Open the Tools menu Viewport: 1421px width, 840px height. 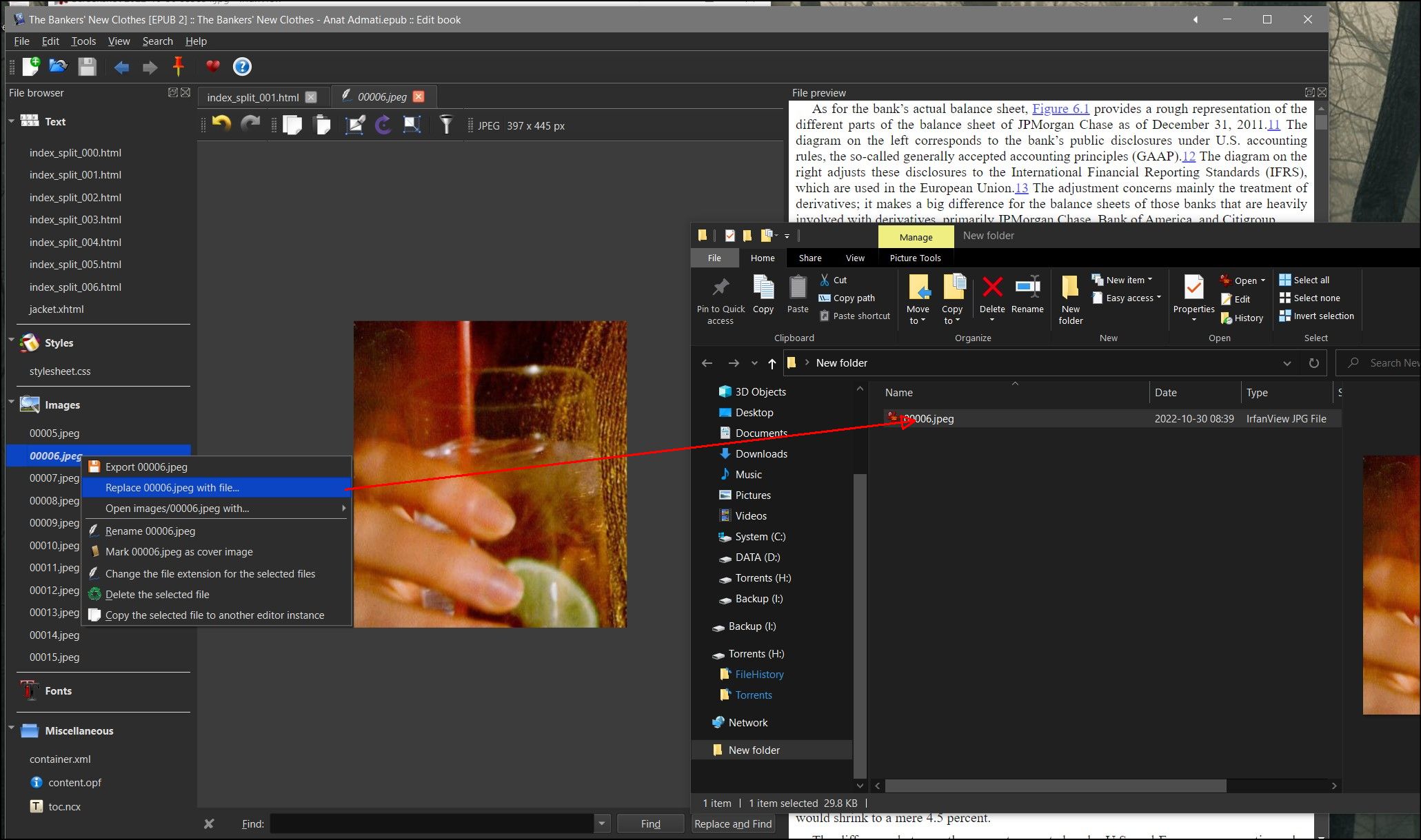pyautogui.click(x=83, y=41)
